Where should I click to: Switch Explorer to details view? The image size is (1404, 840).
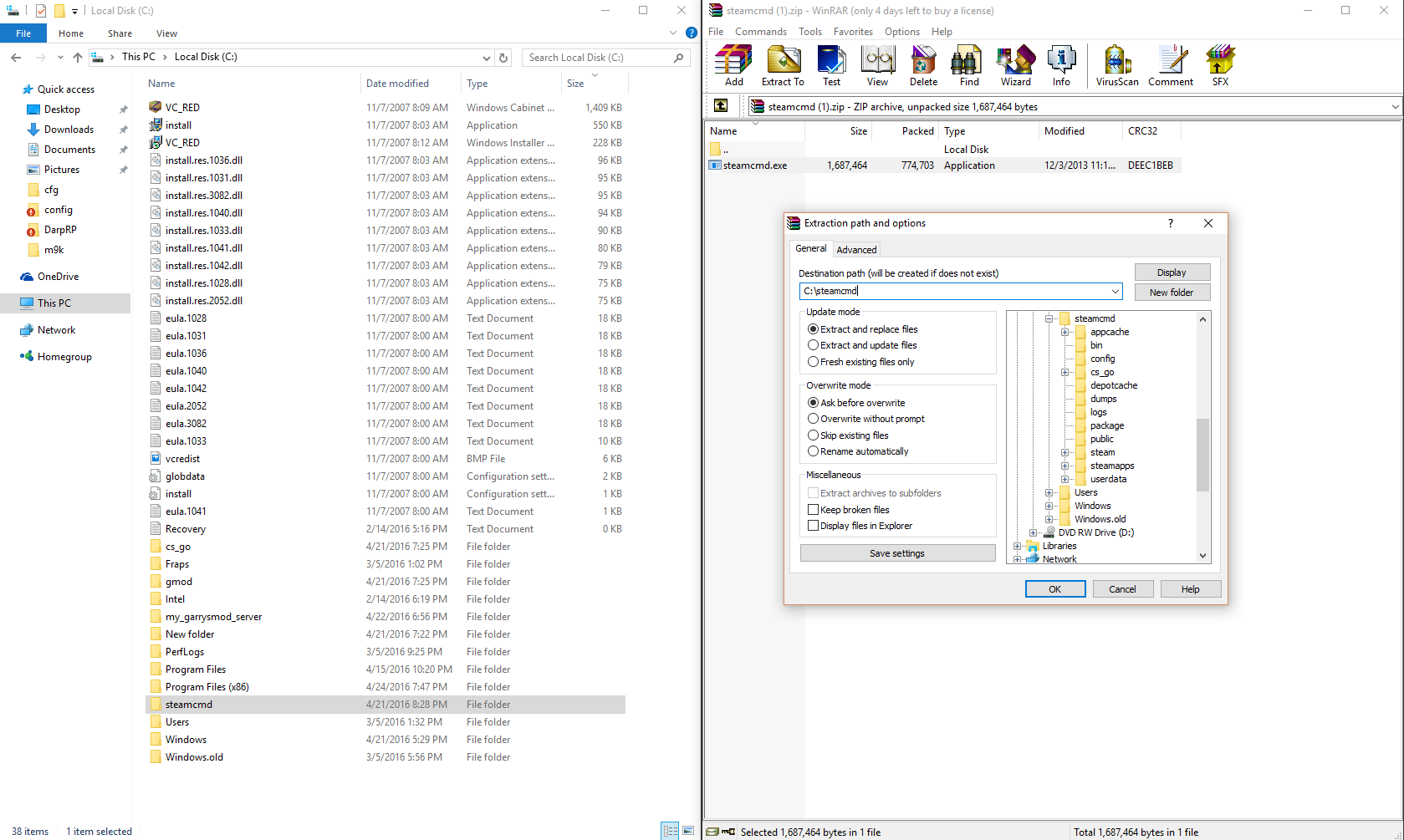pyautogui.click(x=670, y=831)
